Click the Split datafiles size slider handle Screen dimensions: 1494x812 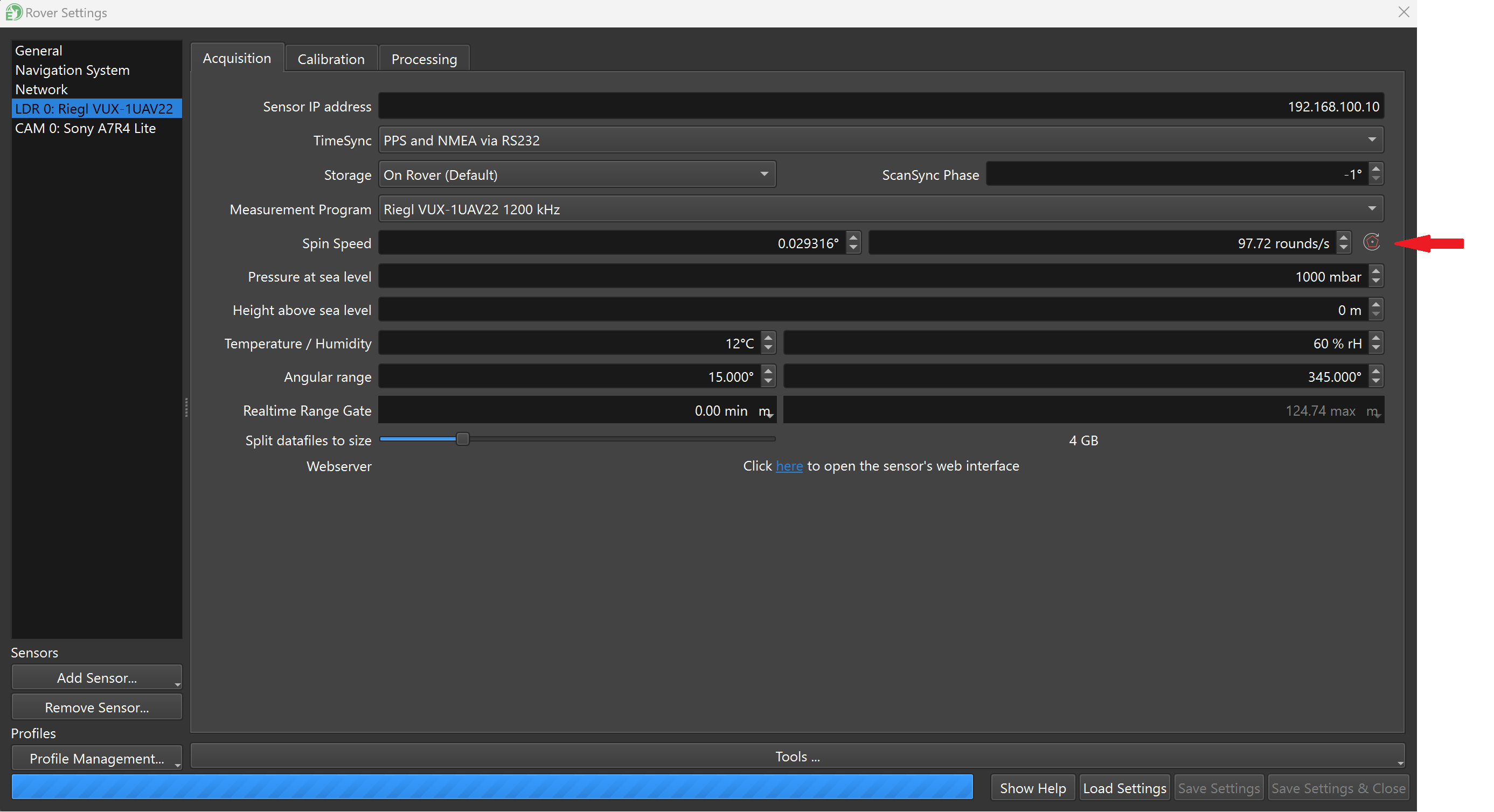coord(462,439)
